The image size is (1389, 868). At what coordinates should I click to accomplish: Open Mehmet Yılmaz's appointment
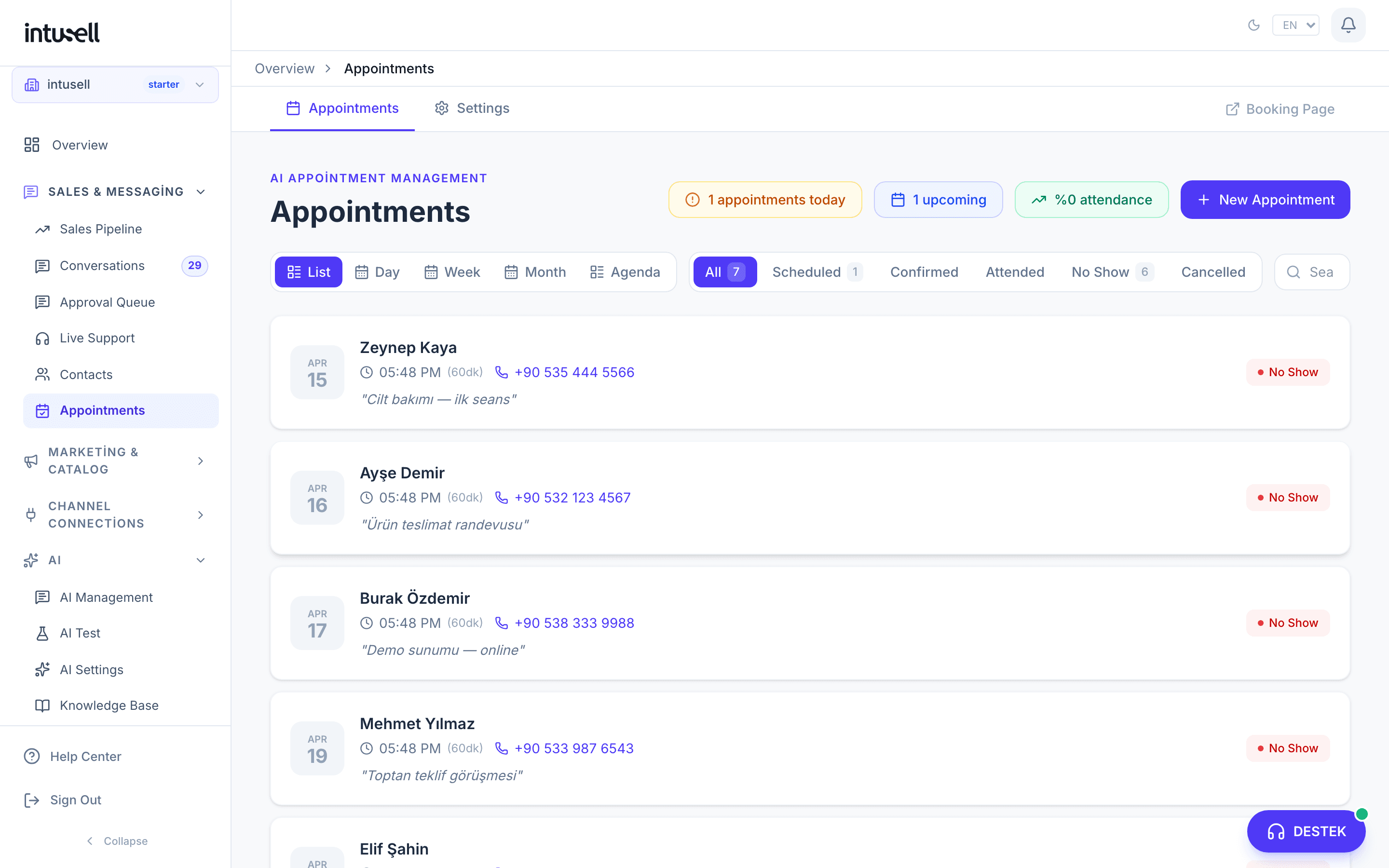(x=810, y=748)
